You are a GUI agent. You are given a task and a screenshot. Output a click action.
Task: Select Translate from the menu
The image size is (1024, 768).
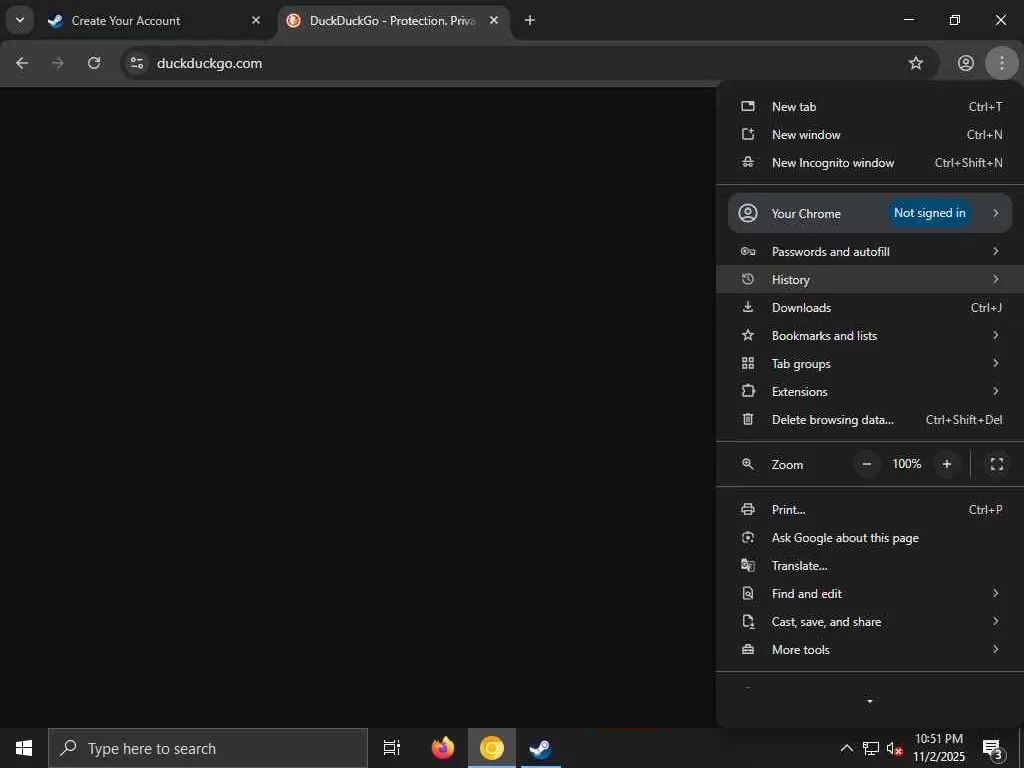871,566
